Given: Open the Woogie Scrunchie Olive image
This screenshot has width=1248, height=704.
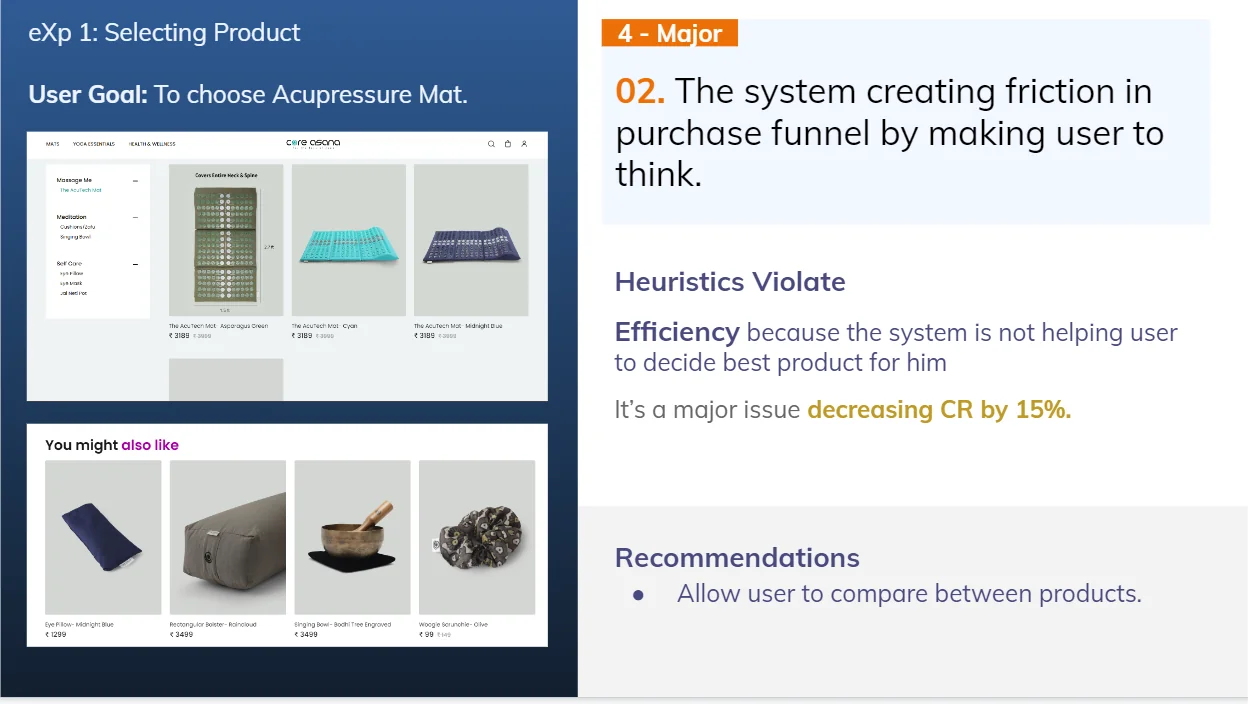Looking at the screenshot, I should (x=477, y=537).
